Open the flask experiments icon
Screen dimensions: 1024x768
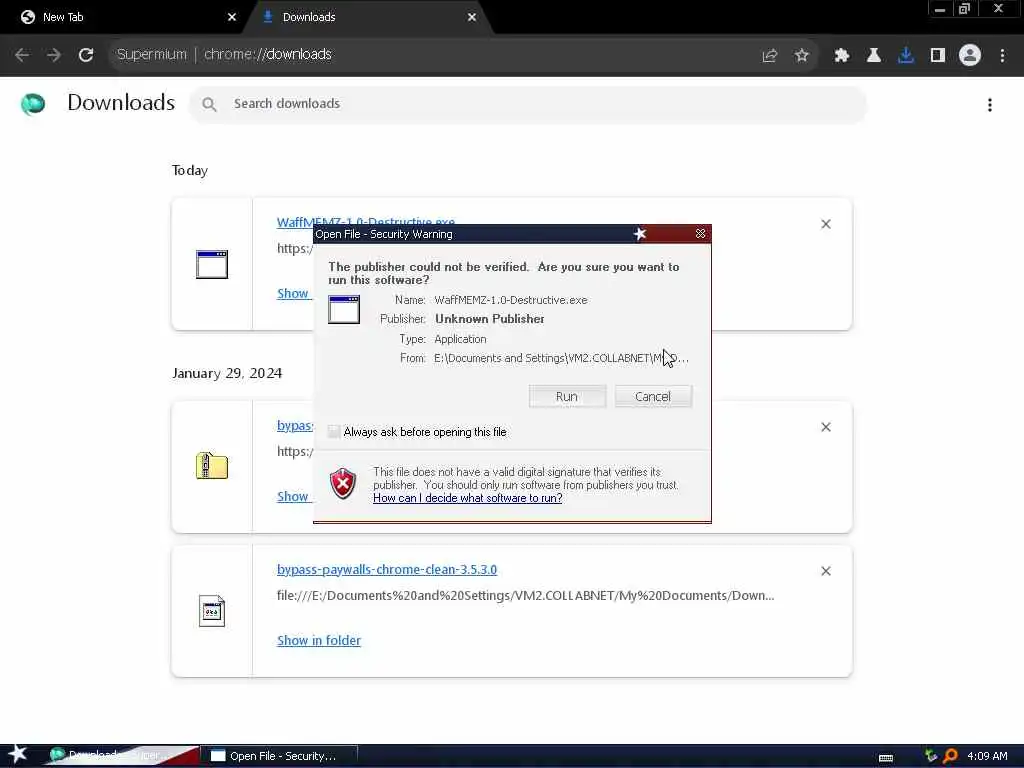[874, 56]
